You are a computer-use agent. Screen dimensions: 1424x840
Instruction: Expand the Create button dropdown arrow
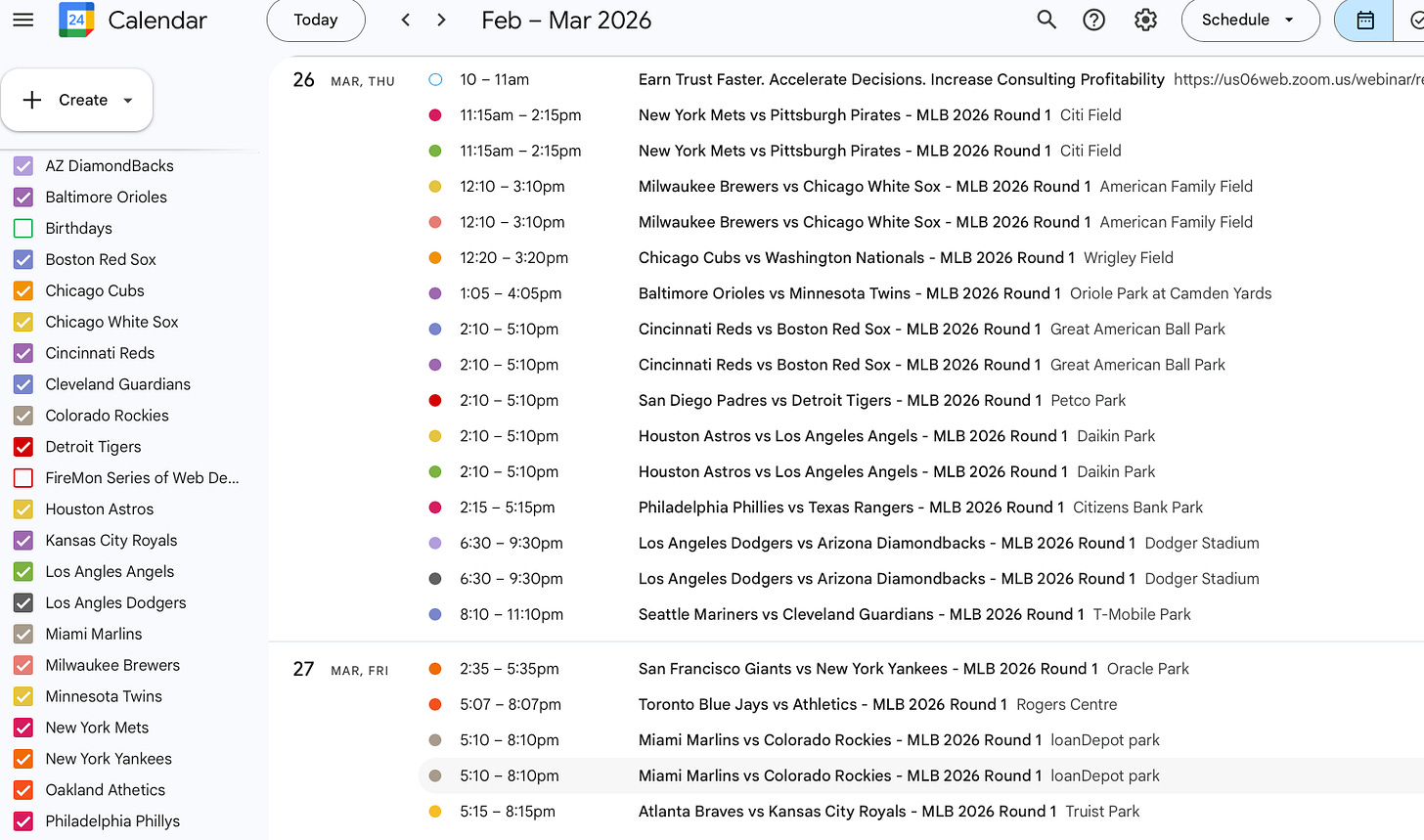coord(127,100)
